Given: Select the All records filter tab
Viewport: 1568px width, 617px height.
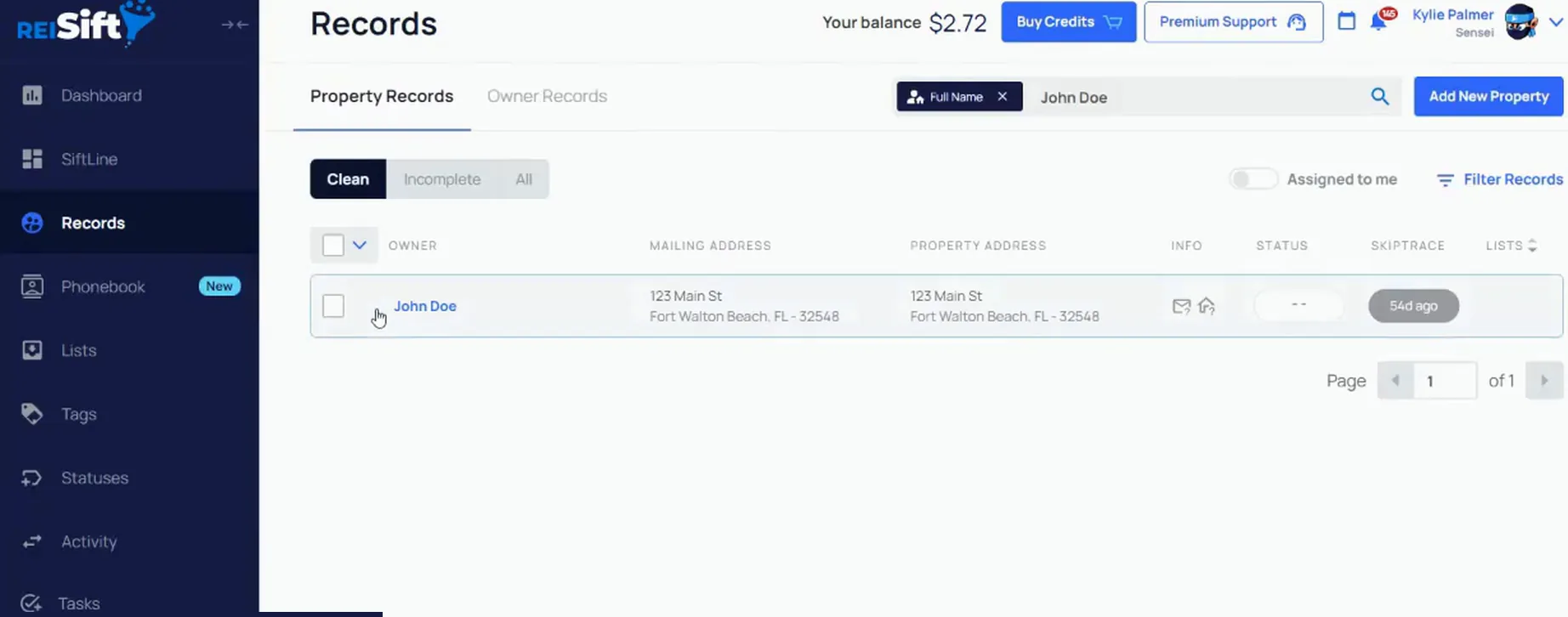Looking at the screenshot, I should (524, 179).
